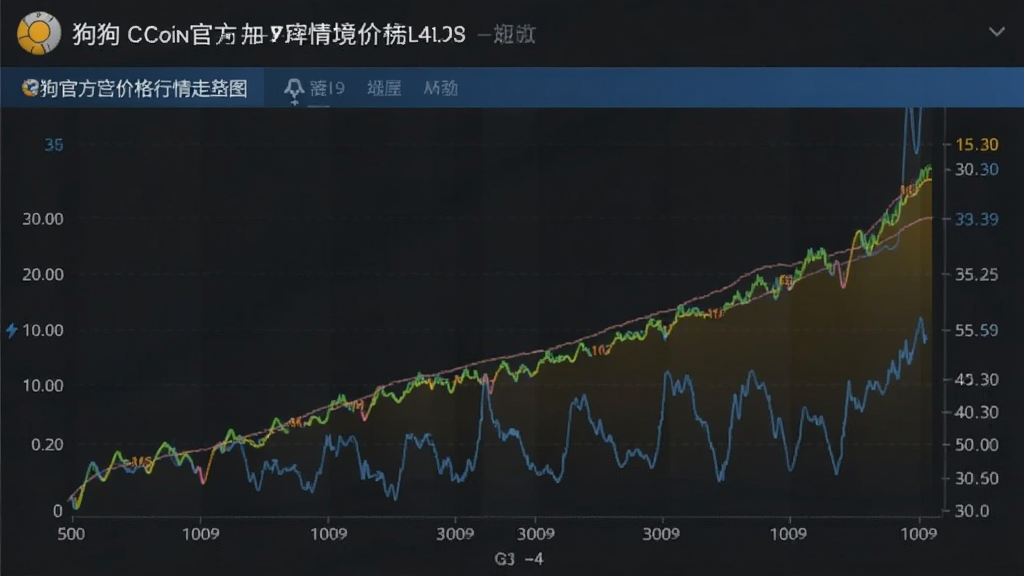Click the orange 15.30 right axis value
The height and width of the screenshot is (576, 1024).
976,144
